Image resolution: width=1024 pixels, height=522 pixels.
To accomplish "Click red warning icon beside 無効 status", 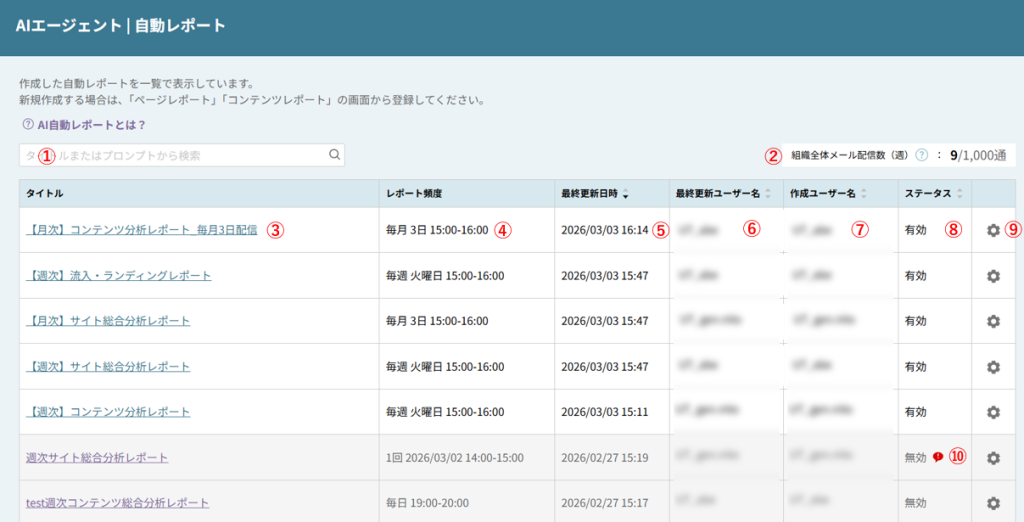I will (937, 458).
